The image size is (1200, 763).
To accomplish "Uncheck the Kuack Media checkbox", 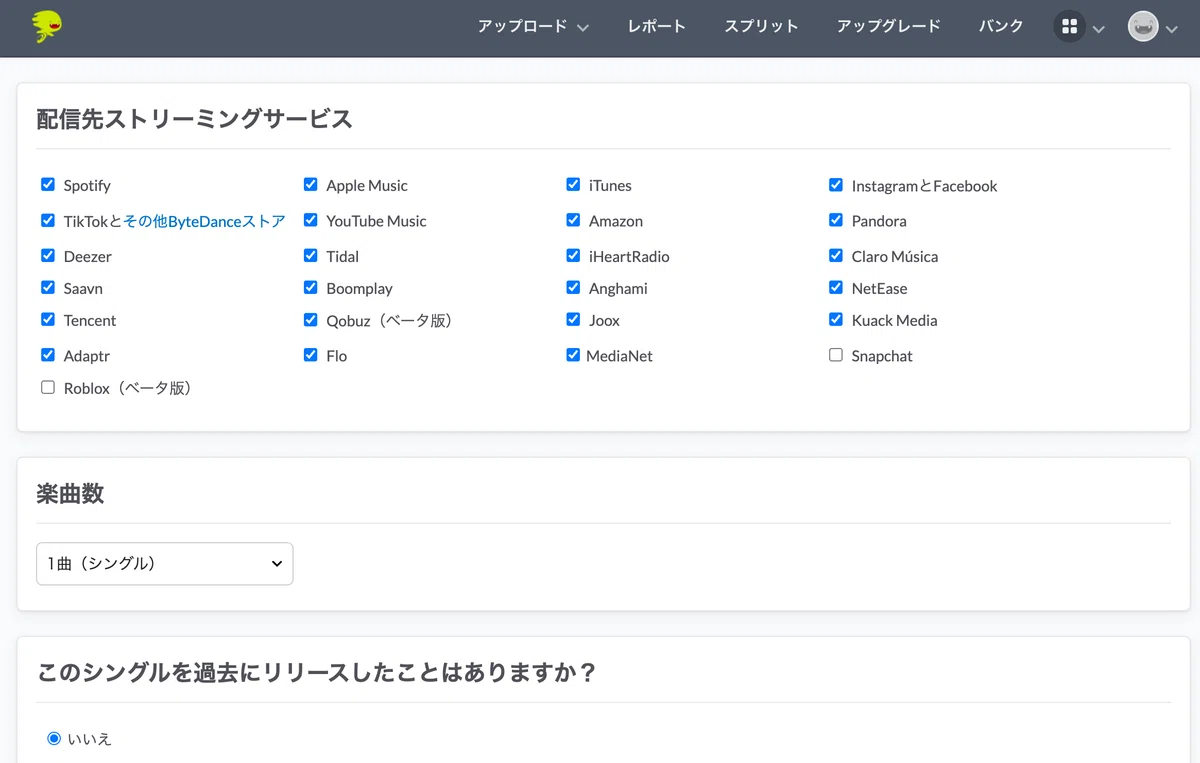I will tap(836, 319).
